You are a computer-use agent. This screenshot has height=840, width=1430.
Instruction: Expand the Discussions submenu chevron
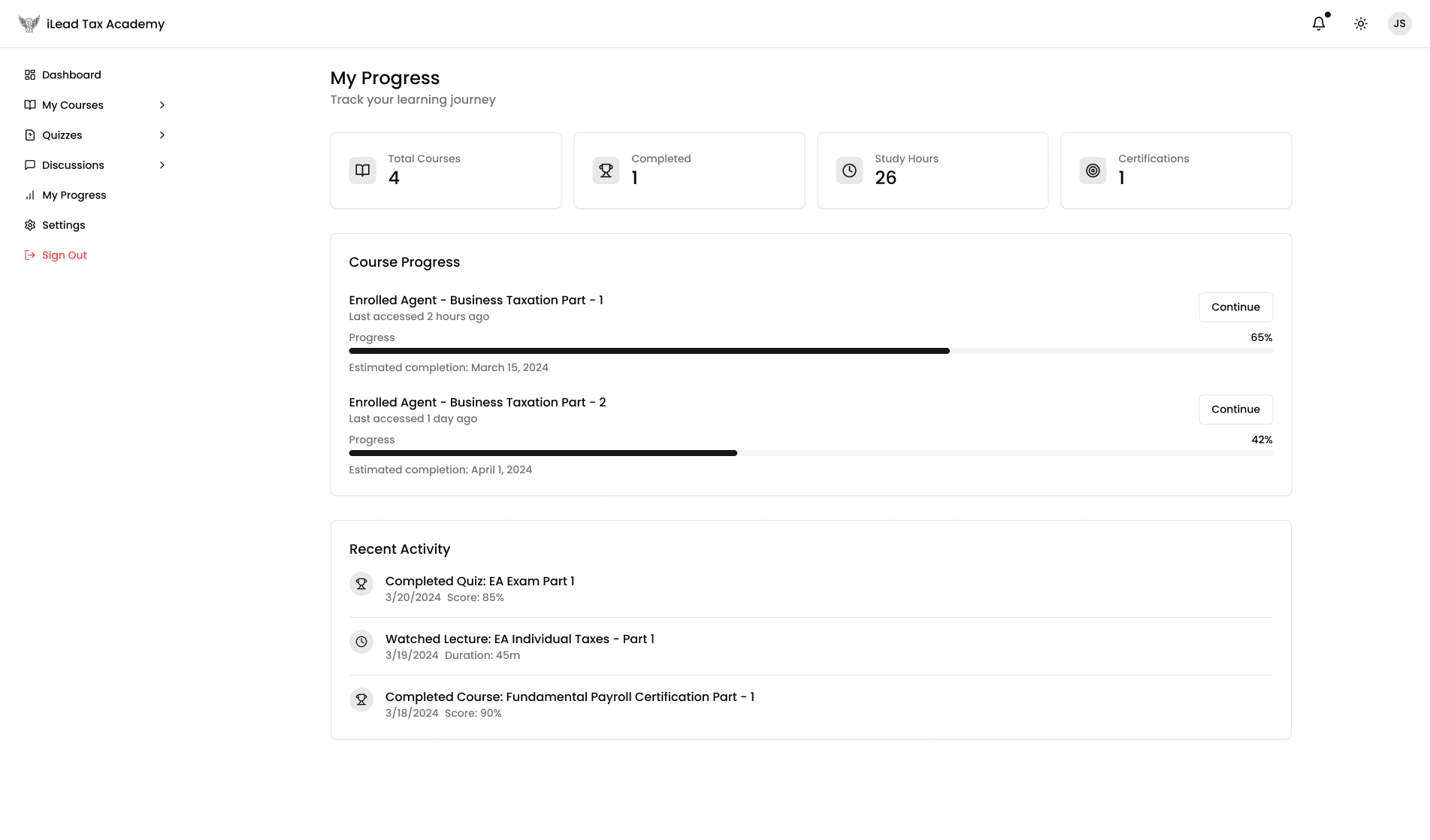coord(162,165)
